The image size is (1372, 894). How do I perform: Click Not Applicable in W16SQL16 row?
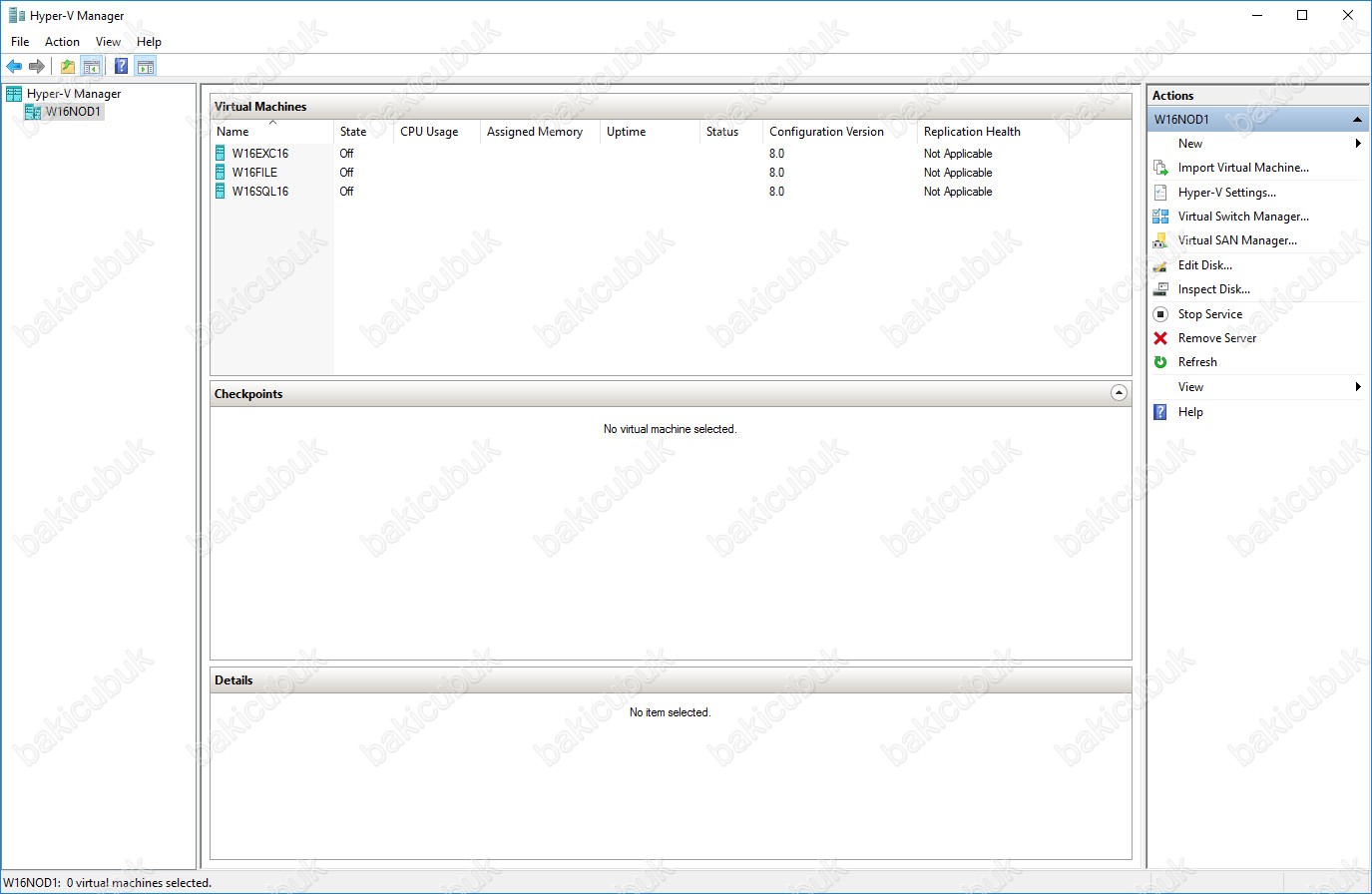click(x=958, y=192)
